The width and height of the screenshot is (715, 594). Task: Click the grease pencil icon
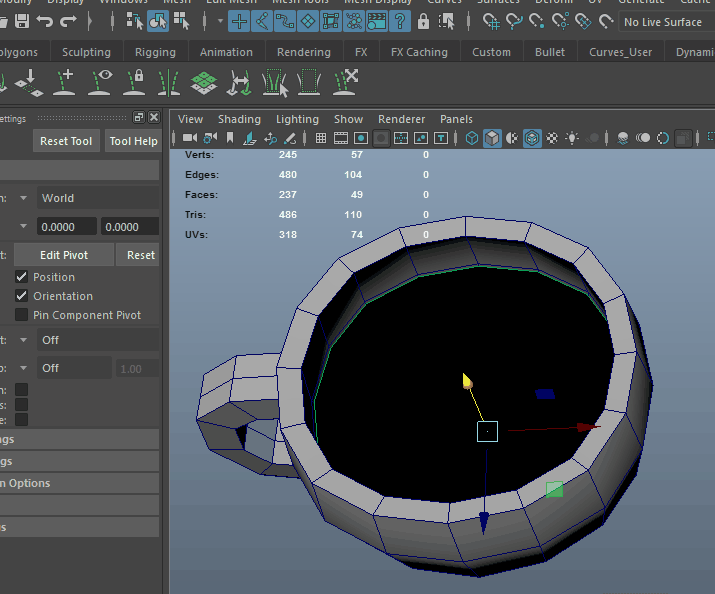click(x=290, y=138)
